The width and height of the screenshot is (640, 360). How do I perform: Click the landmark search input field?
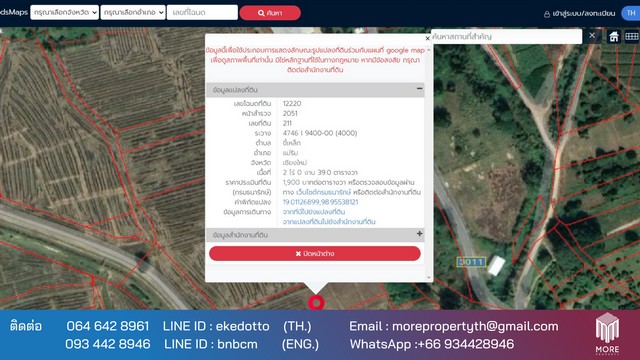[x=507, y=36]
